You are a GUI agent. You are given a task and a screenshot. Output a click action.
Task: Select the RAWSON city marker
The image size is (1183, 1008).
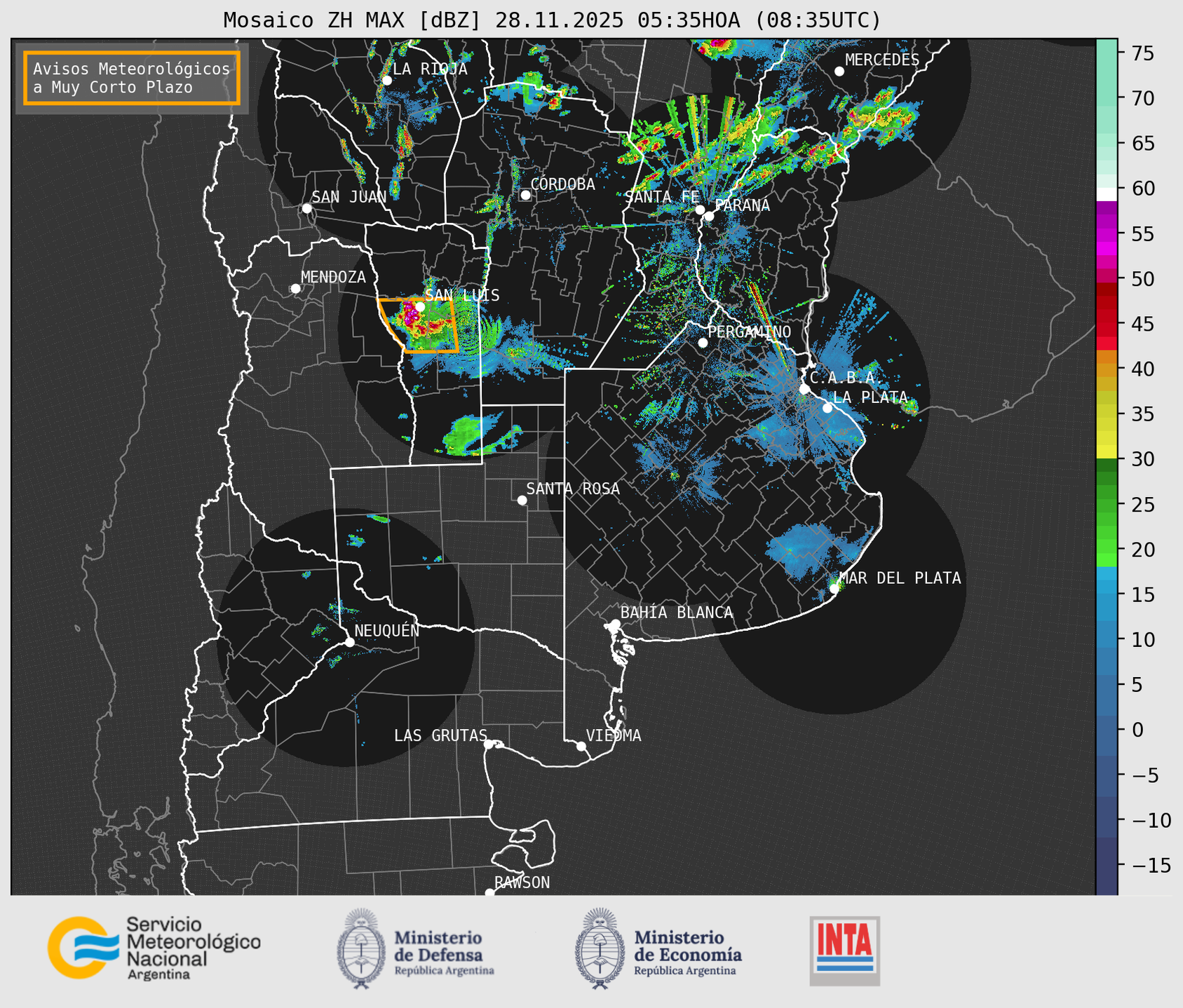coord(489,893)
